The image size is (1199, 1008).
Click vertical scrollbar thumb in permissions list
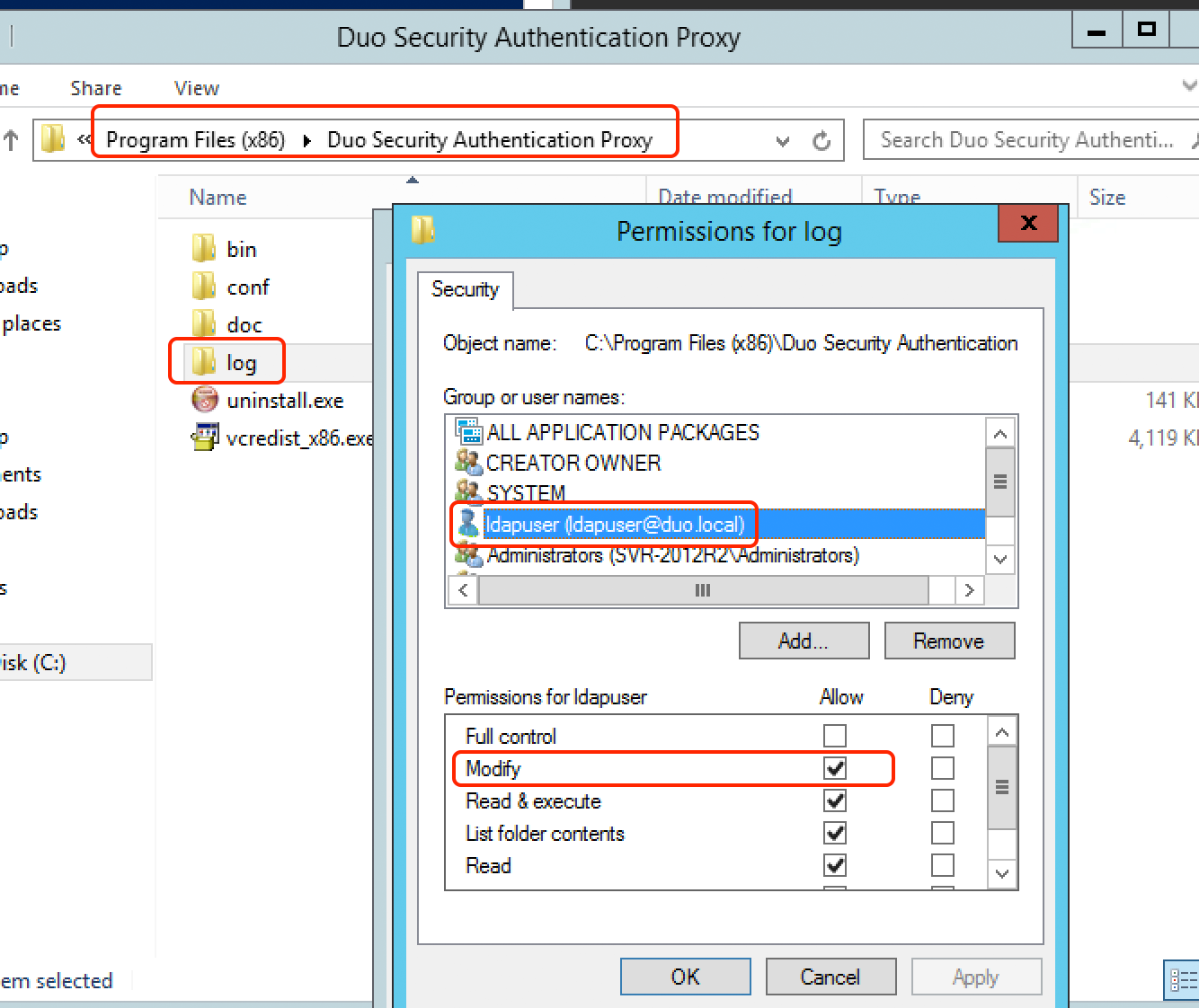(1001, 788)
